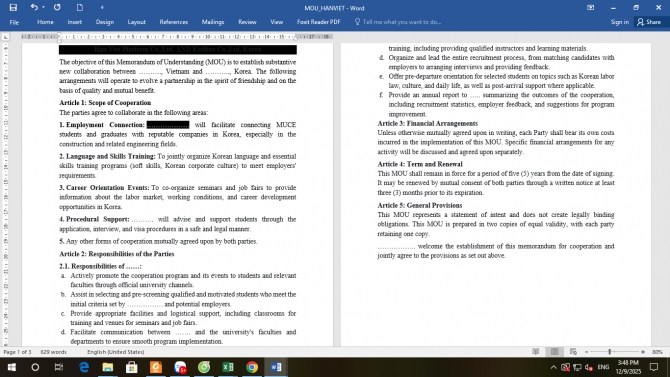Click the 80% zoom level

pyautogui.click(x=657, y=352)
